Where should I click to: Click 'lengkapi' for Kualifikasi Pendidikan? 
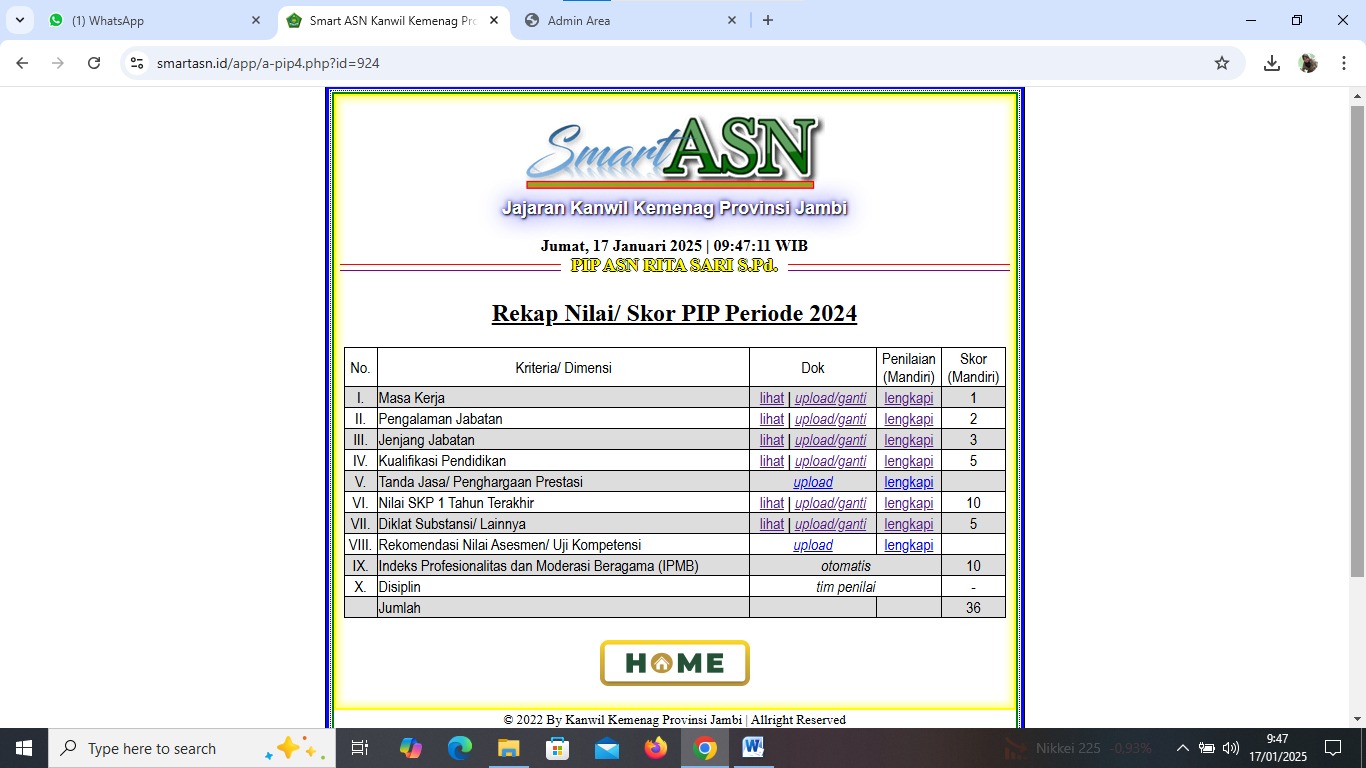(x=908, y=461)
